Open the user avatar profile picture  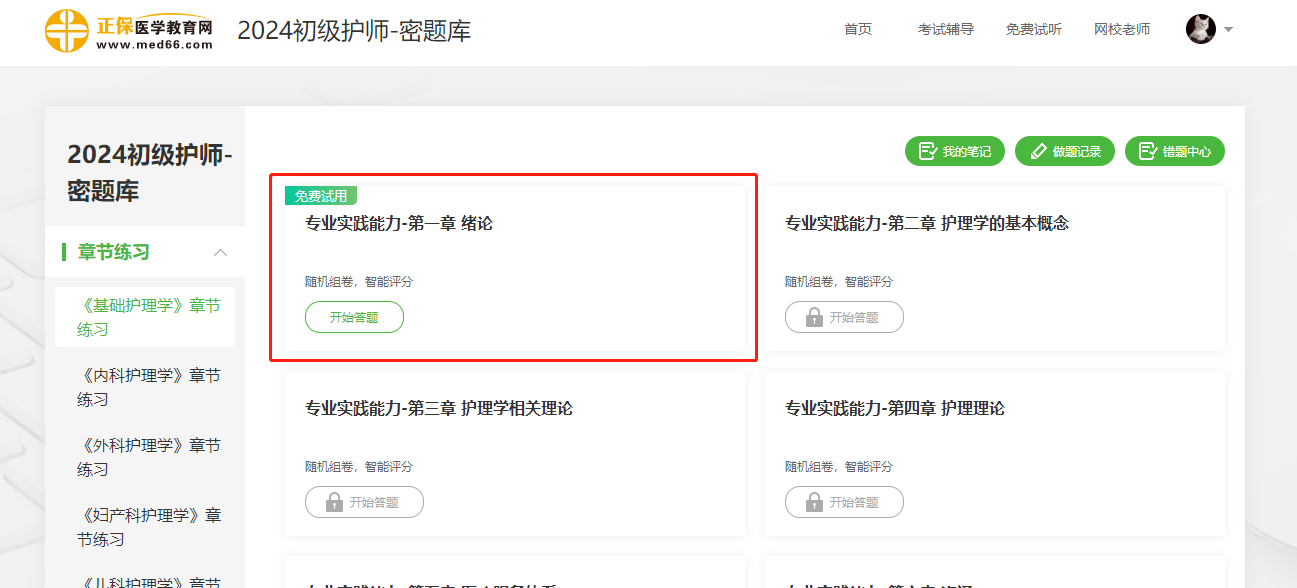tap(1200, 29)
